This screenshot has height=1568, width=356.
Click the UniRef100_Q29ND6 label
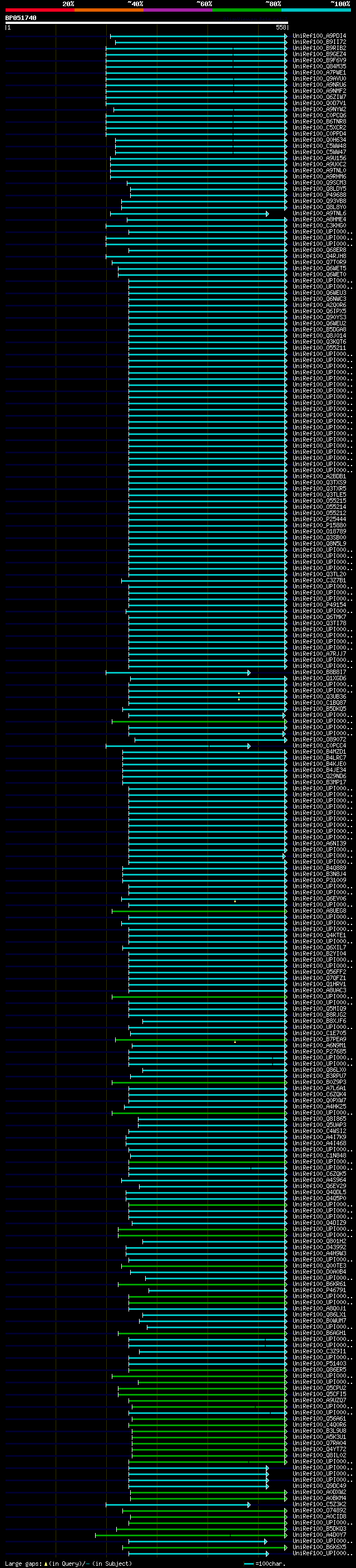pyautogui.click(x=319, y=776)
